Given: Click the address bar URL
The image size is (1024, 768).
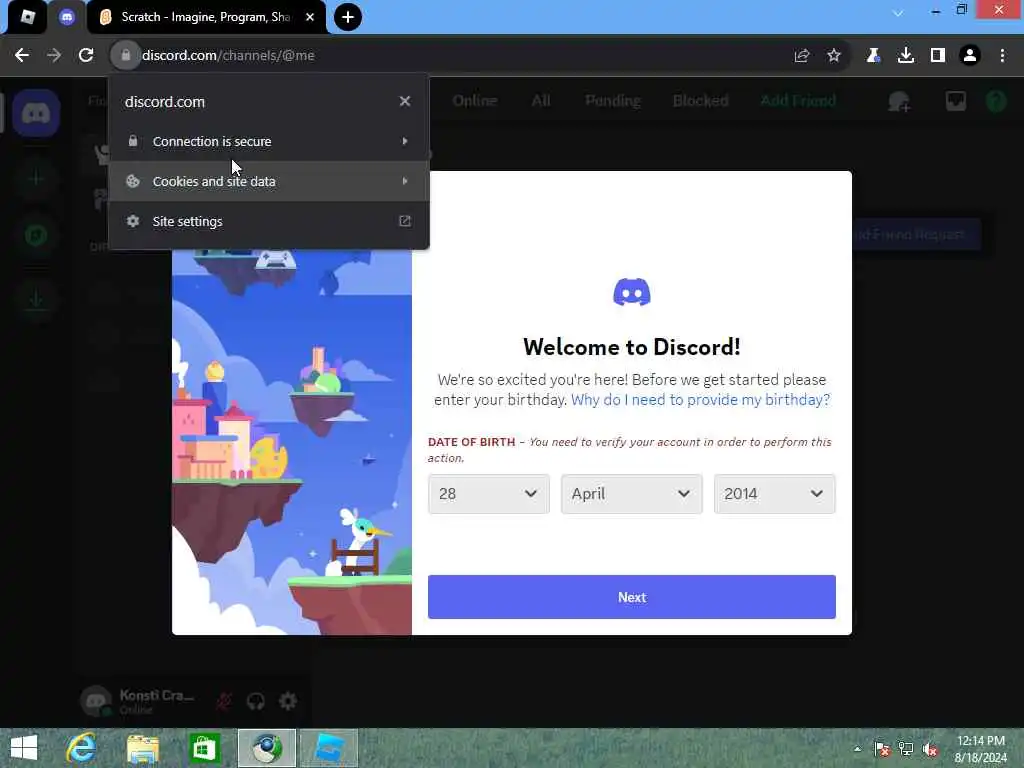Looking at the screenshot, I should click(228, 56).
